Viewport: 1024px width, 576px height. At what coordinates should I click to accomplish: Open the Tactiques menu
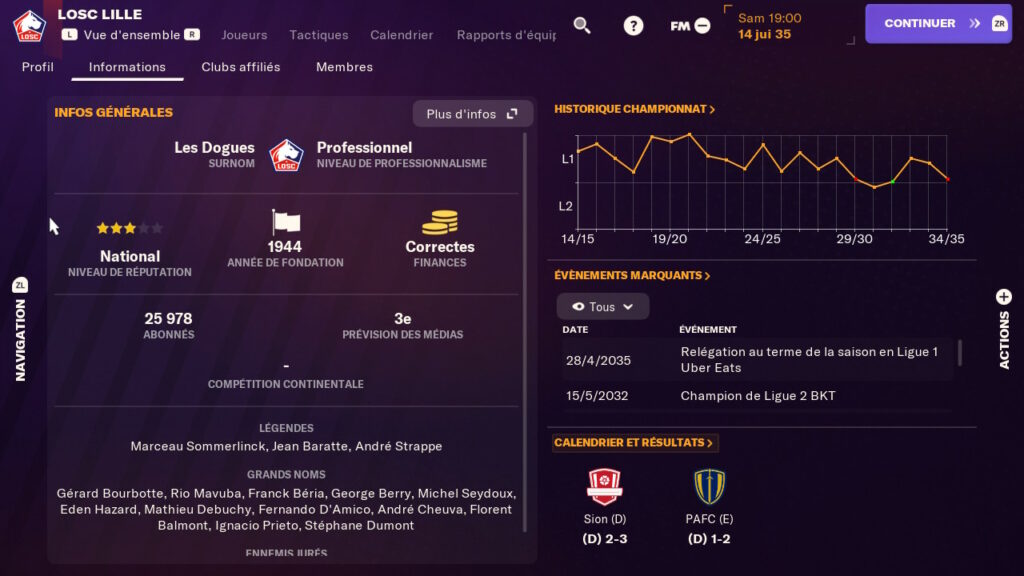(x=319, y=35)
